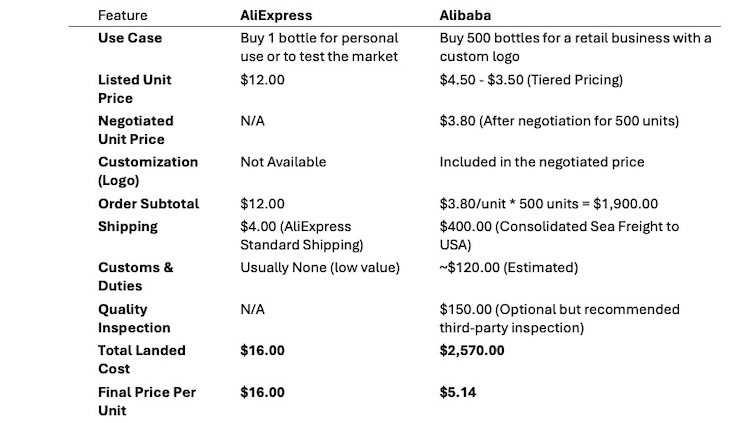Select the Listed Unit Price label

(134, 89)
